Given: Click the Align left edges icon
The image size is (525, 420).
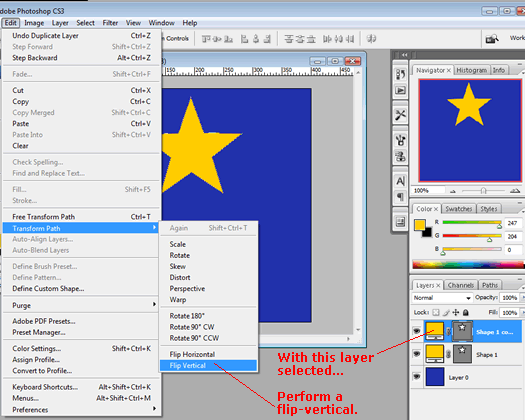Looking at the screenshot, I should pyautogui.click(x=244, y=39).
